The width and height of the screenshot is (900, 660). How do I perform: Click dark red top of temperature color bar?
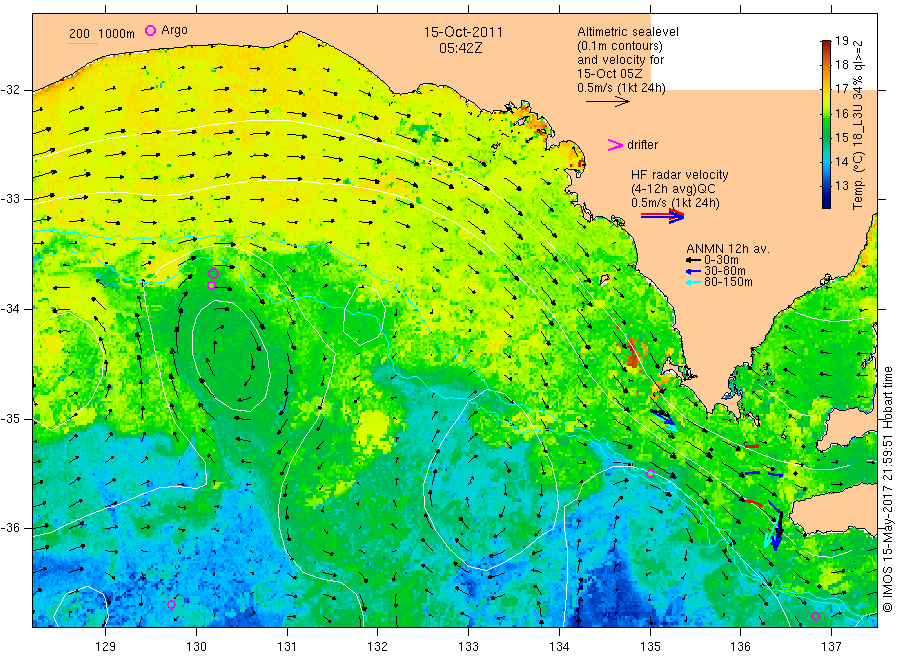(826, 45)
